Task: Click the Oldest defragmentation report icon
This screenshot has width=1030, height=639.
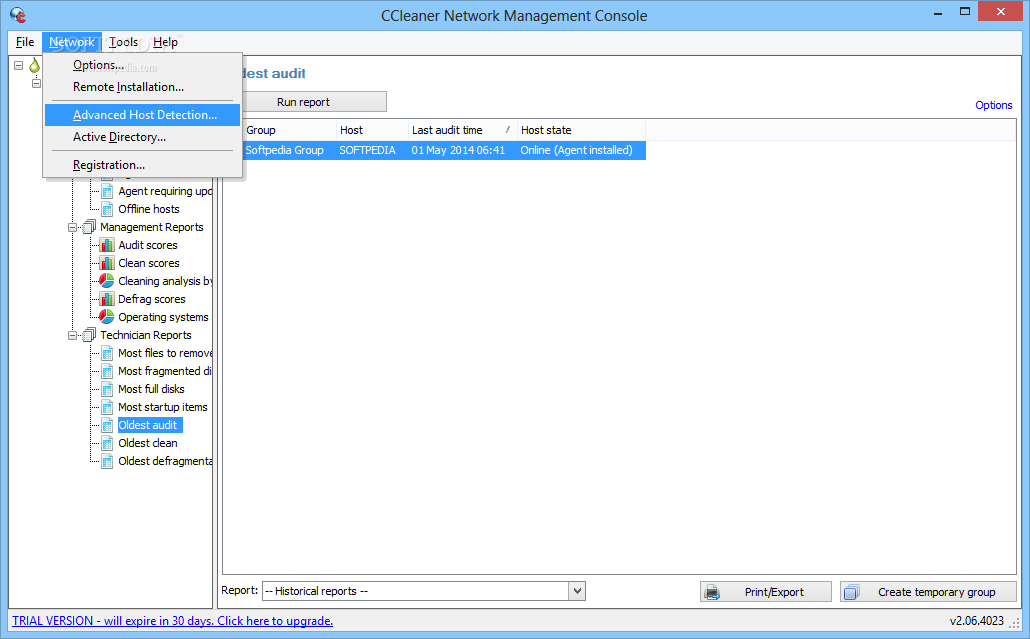Action: tap(107, 461)
